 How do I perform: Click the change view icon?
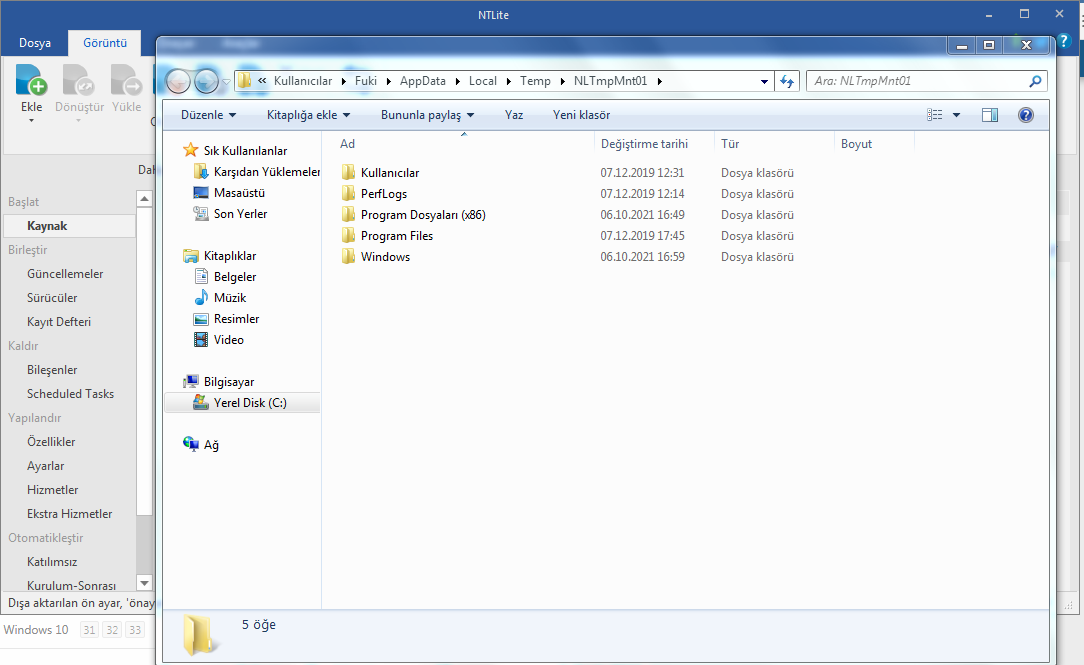pos(935,115)
